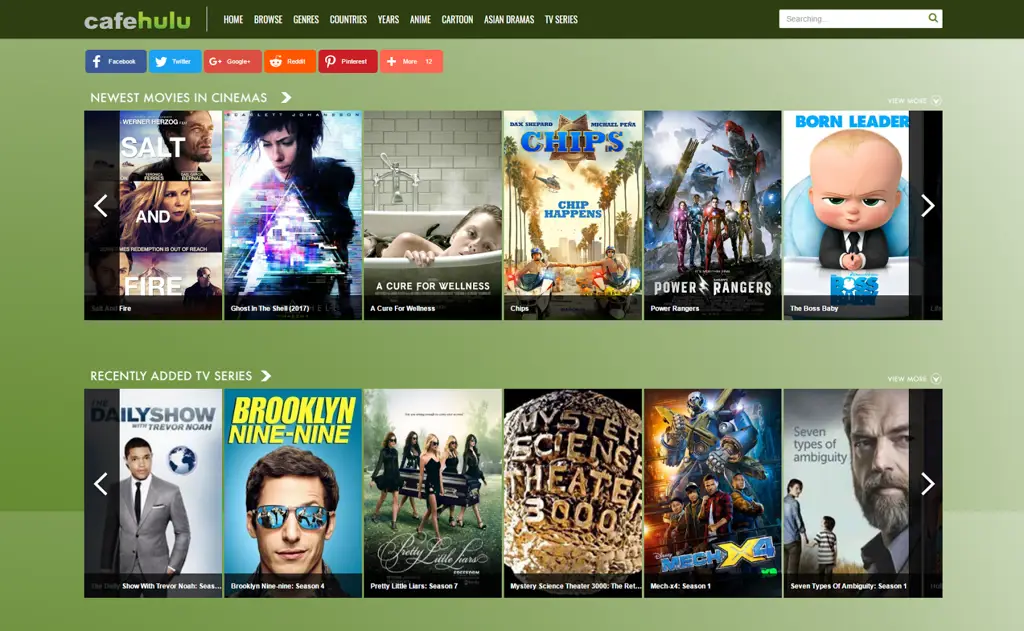Open the Salt And Fire poster
The image size is (1024, 631).
[153, 215]
